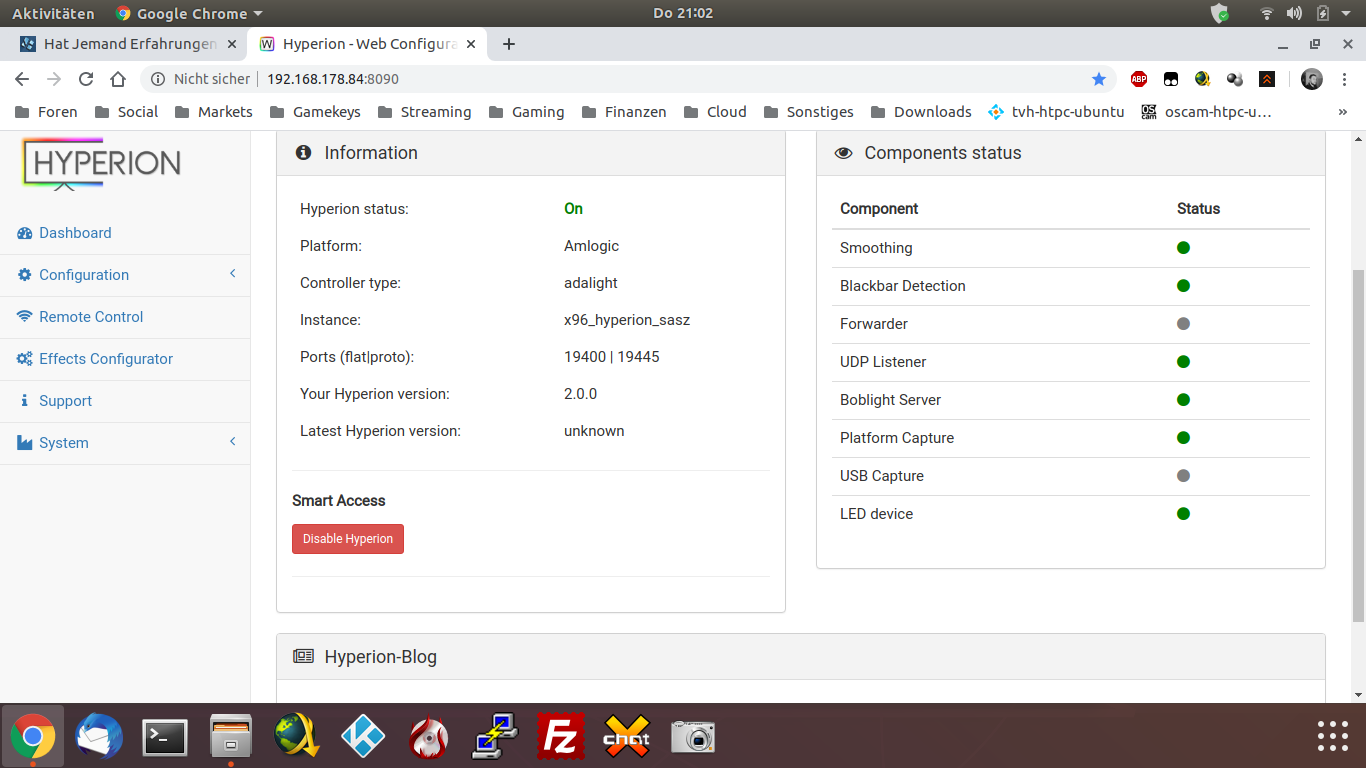
Task: Open the Finanzen bookmark folder
Action: [624, 112]
